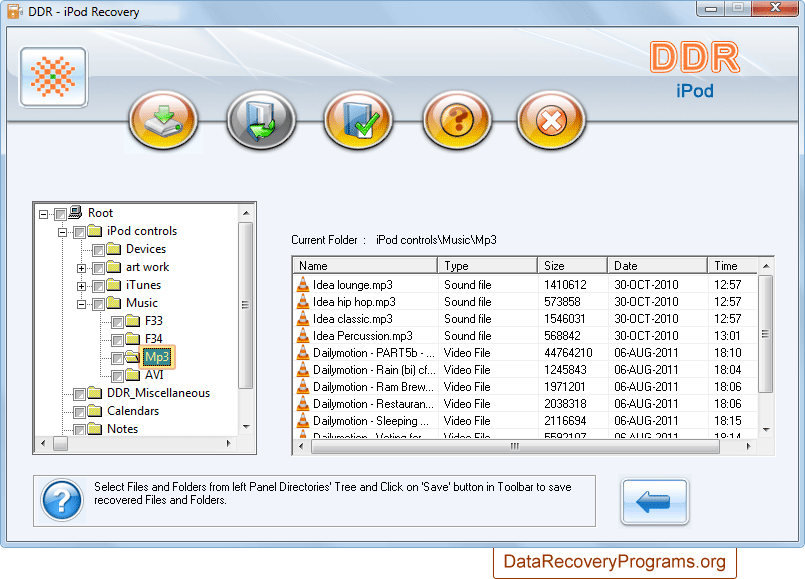The image size is (805, 579).
Task: Click the file list scroll right arrow
Action: coord(748,446)
